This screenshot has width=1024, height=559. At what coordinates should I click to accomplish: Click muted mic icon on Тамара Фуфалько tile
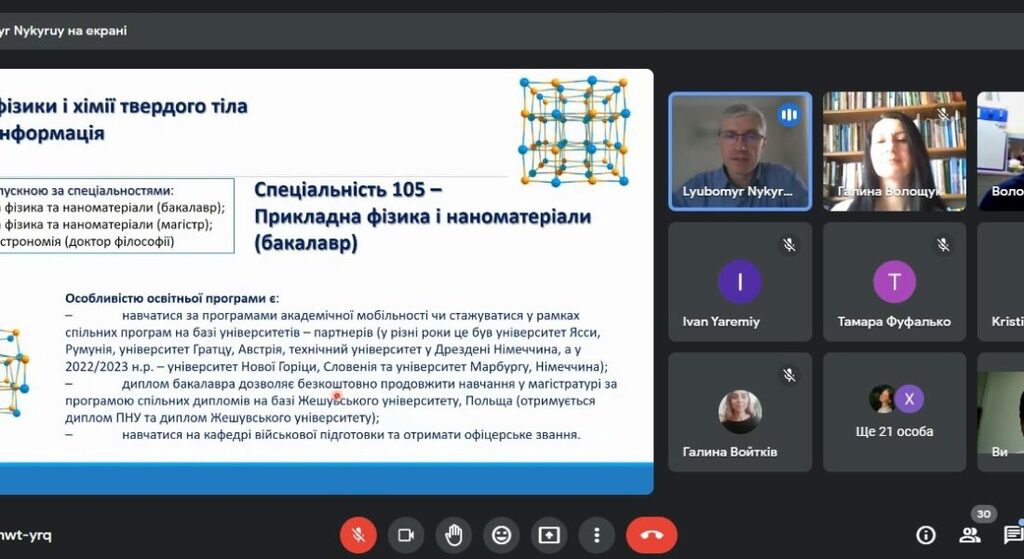(943, 244)
